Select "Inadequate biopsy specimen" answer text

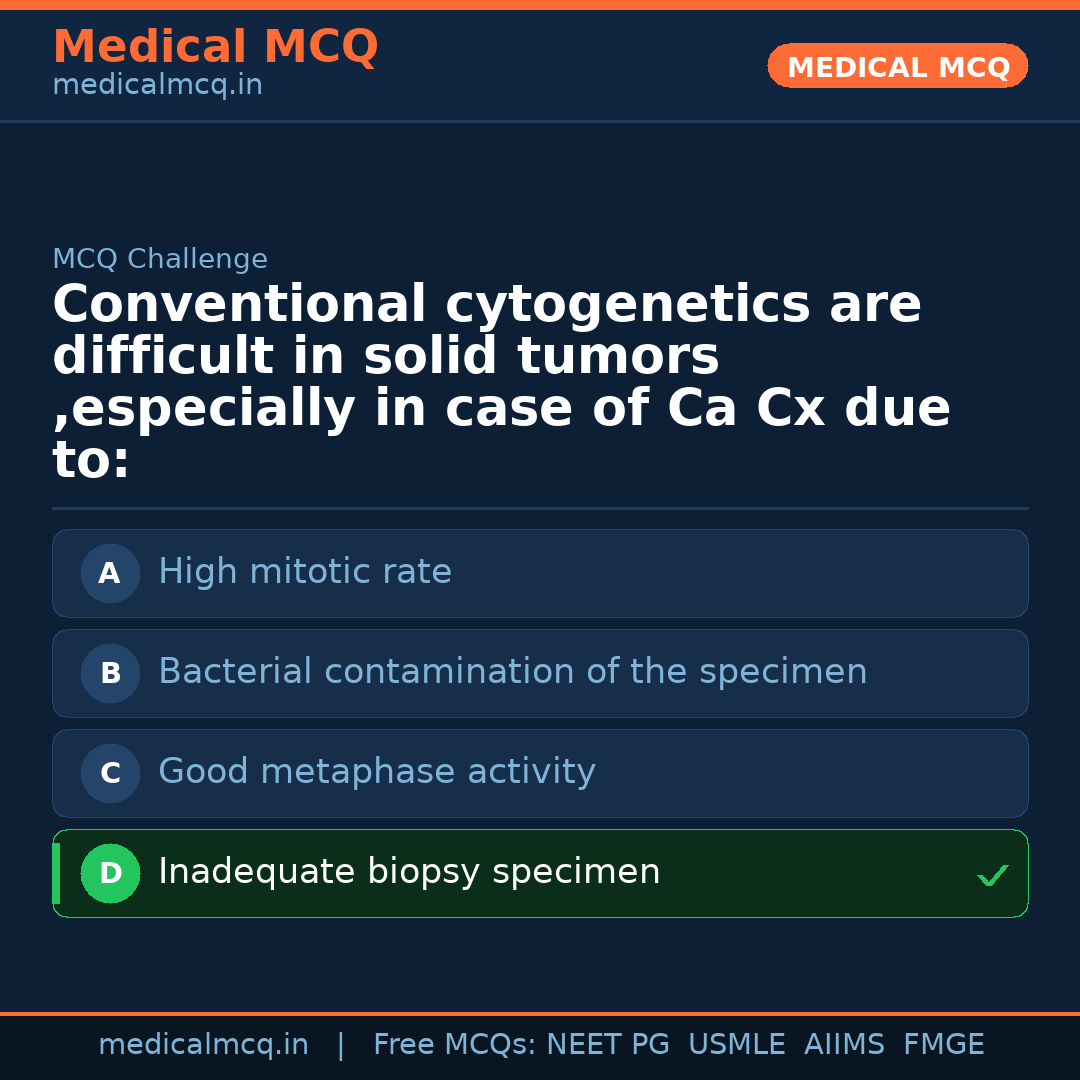[409, 872]
